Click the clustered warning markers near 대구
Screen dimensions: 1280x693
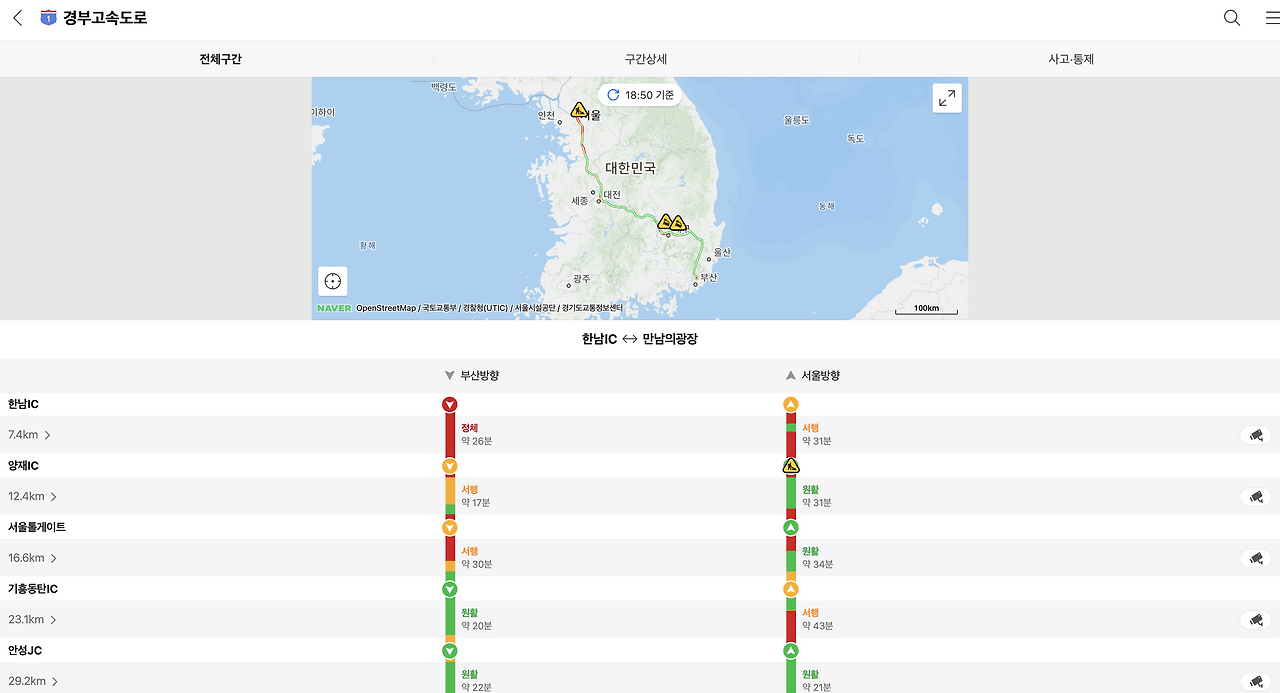671,223
